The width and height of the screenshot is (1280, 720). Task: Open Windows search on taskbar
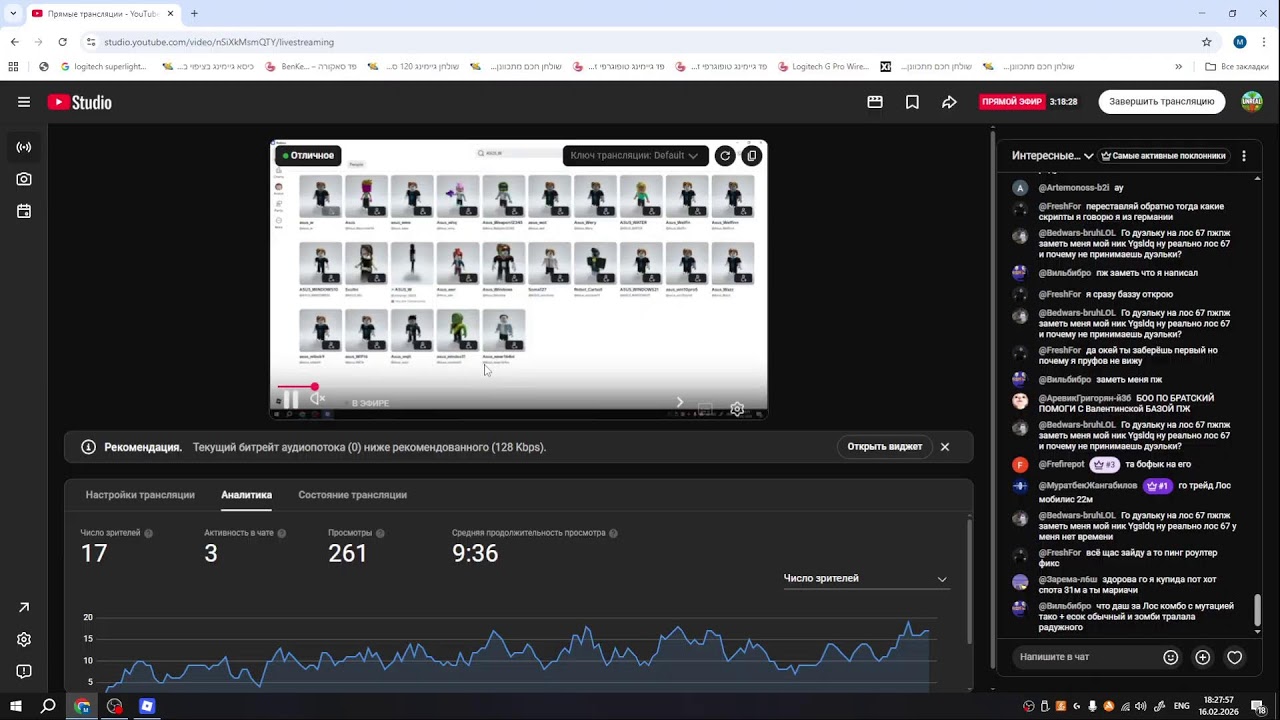(x=48, y=706)
